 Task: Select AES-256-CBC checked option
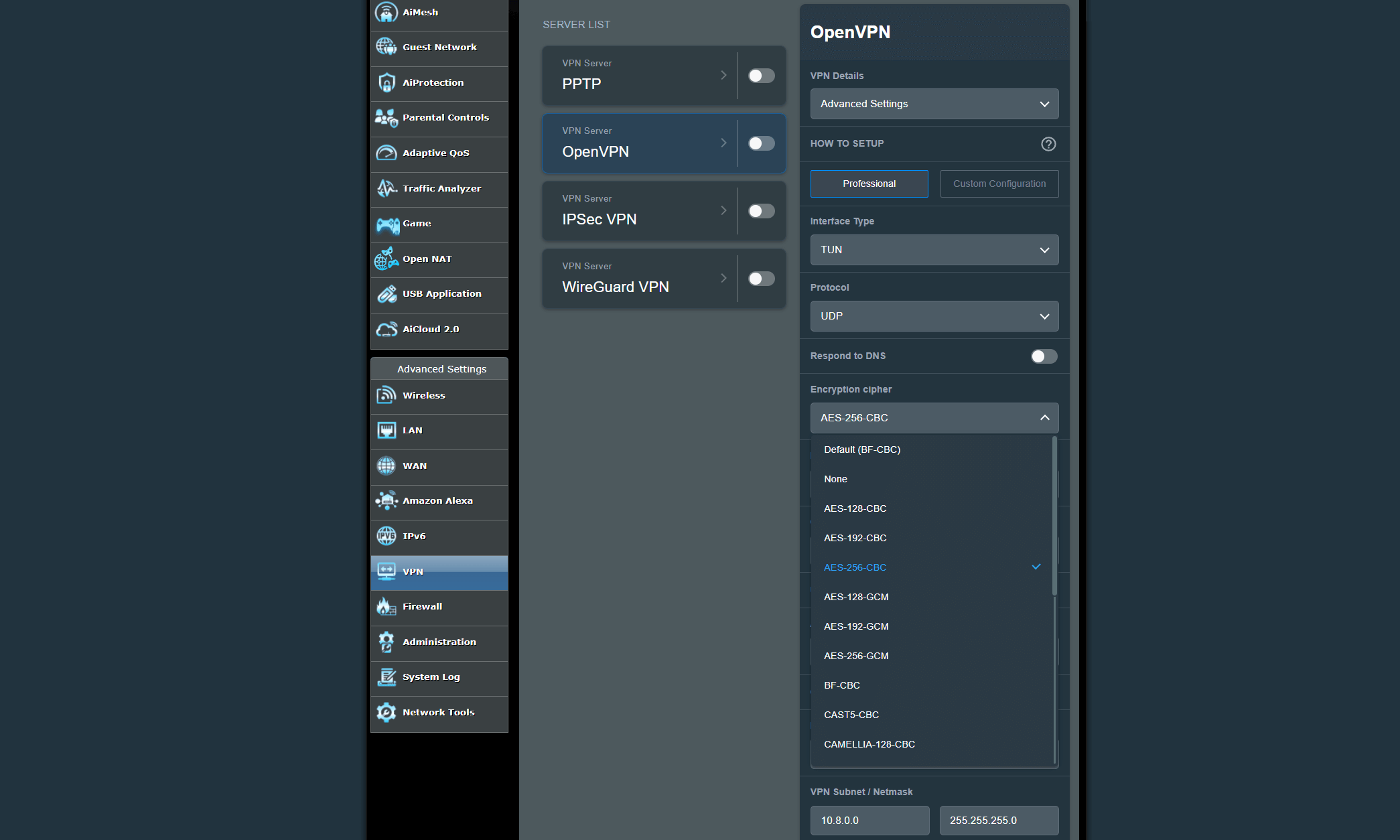(931, 567)
